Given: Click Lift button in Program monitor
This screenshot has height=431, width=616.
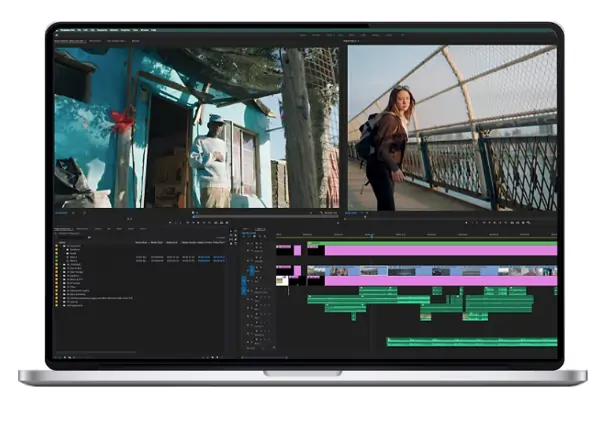Looking at the screenshot, I should point(512,222).
